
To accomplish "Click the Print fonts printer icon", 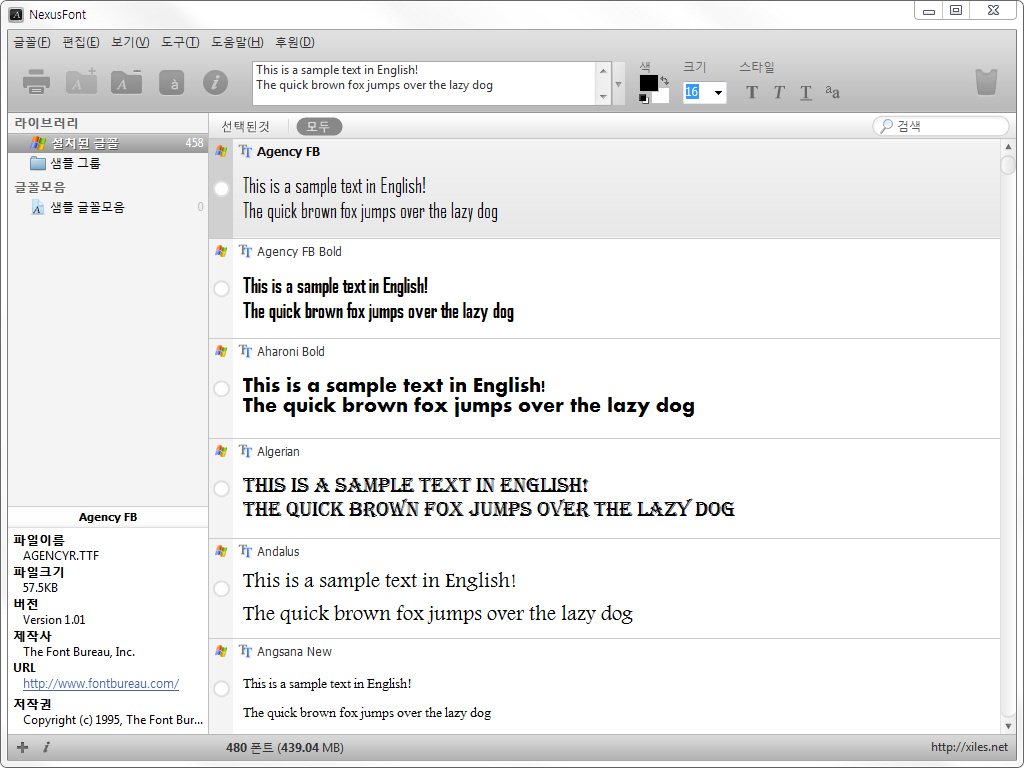I will (36, 82).
